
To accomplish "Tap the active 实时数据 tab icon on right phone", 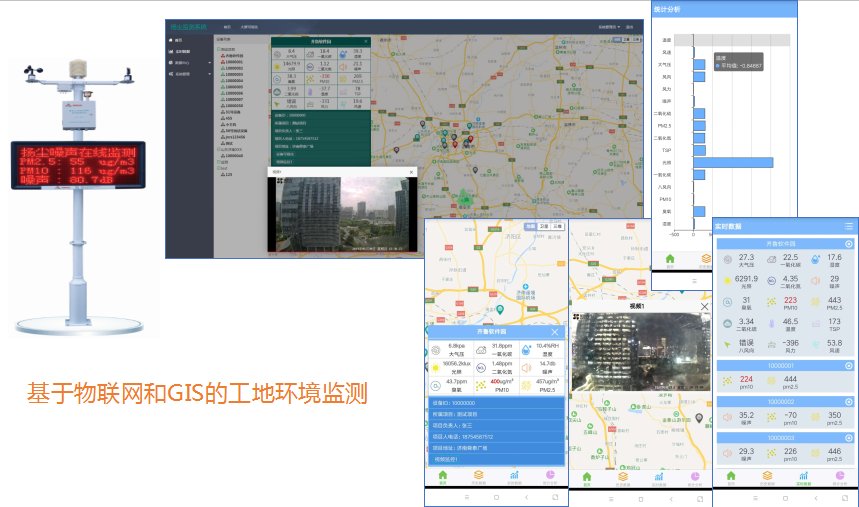I will pyautogui.click(x=803, y=477).
